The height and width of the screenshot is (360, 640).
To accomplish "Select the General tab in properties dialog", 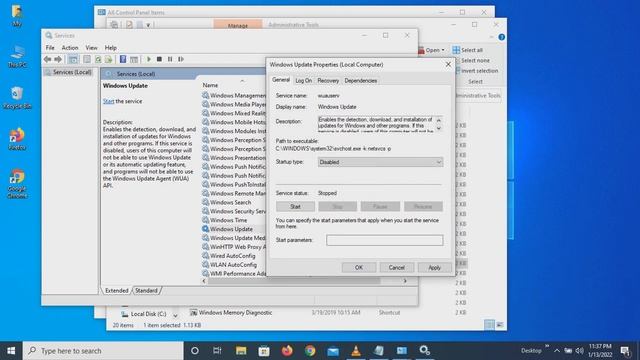I will 281,80.
